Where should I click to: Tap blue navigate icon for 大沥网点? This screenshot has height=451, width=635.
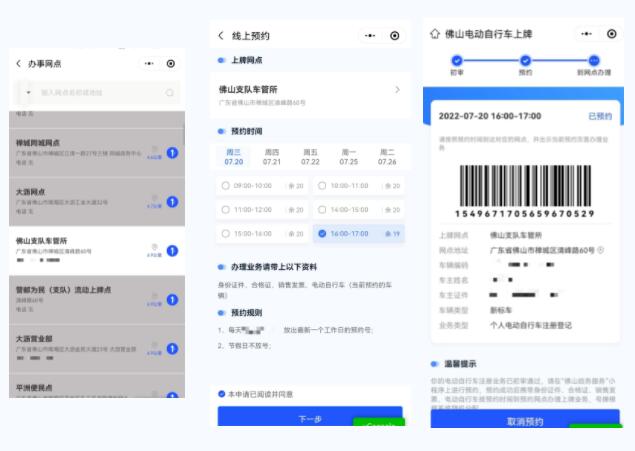pos(172,202)
